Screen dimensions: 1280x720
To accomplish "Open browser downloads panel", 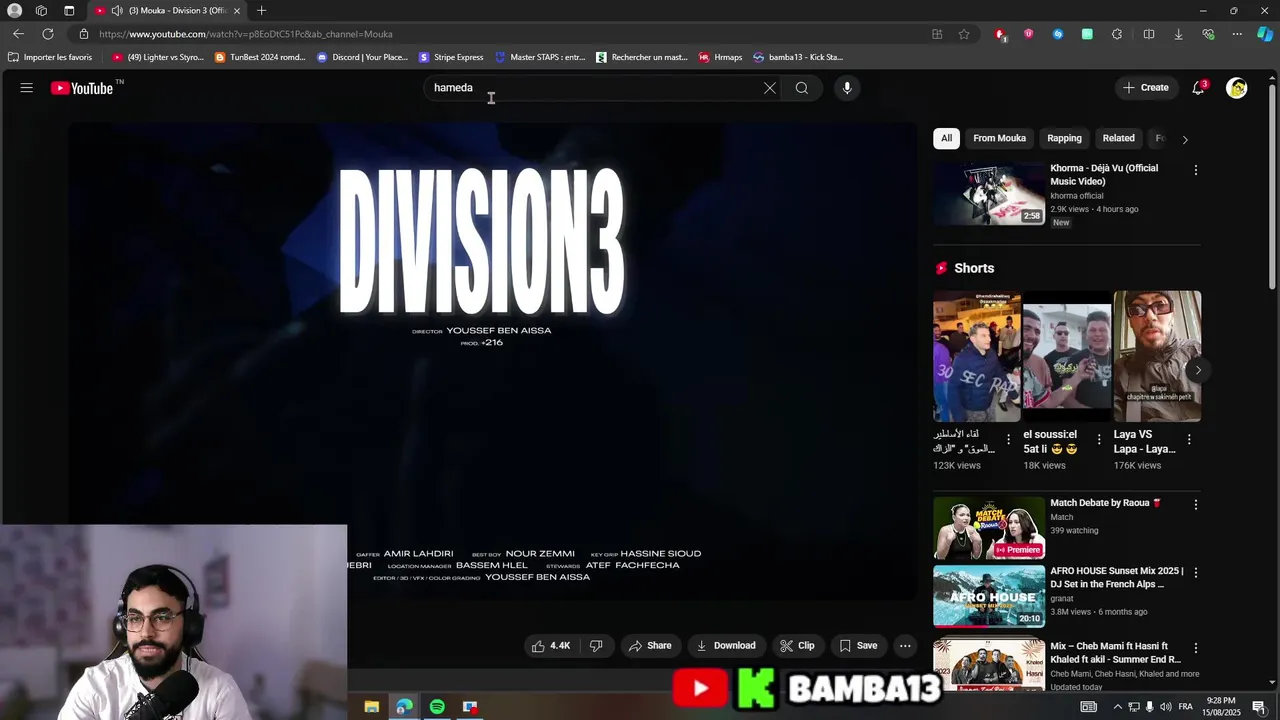I will (1178, 34).
